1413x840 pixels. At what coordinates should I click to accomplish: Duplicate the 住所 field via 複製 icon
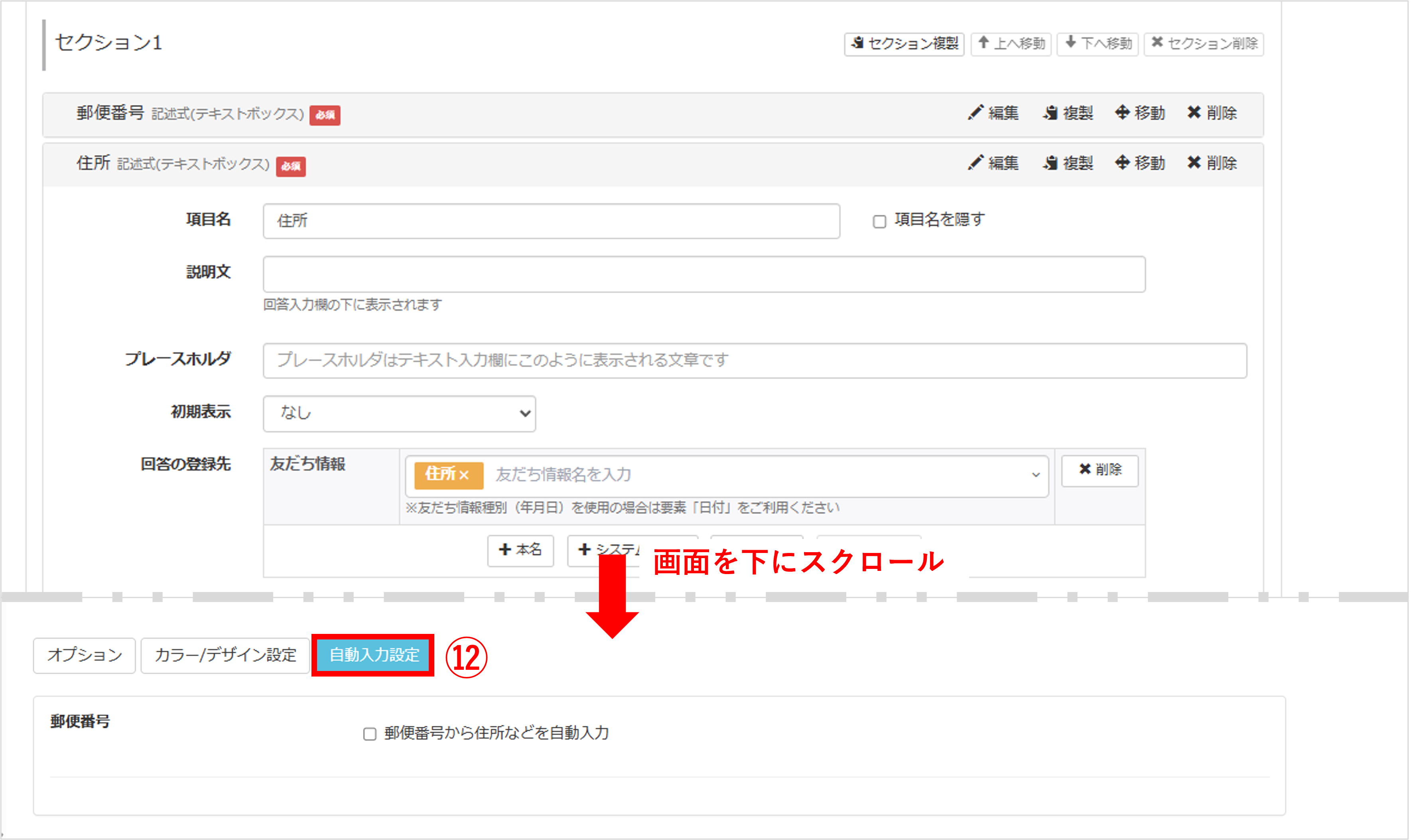1050,162
